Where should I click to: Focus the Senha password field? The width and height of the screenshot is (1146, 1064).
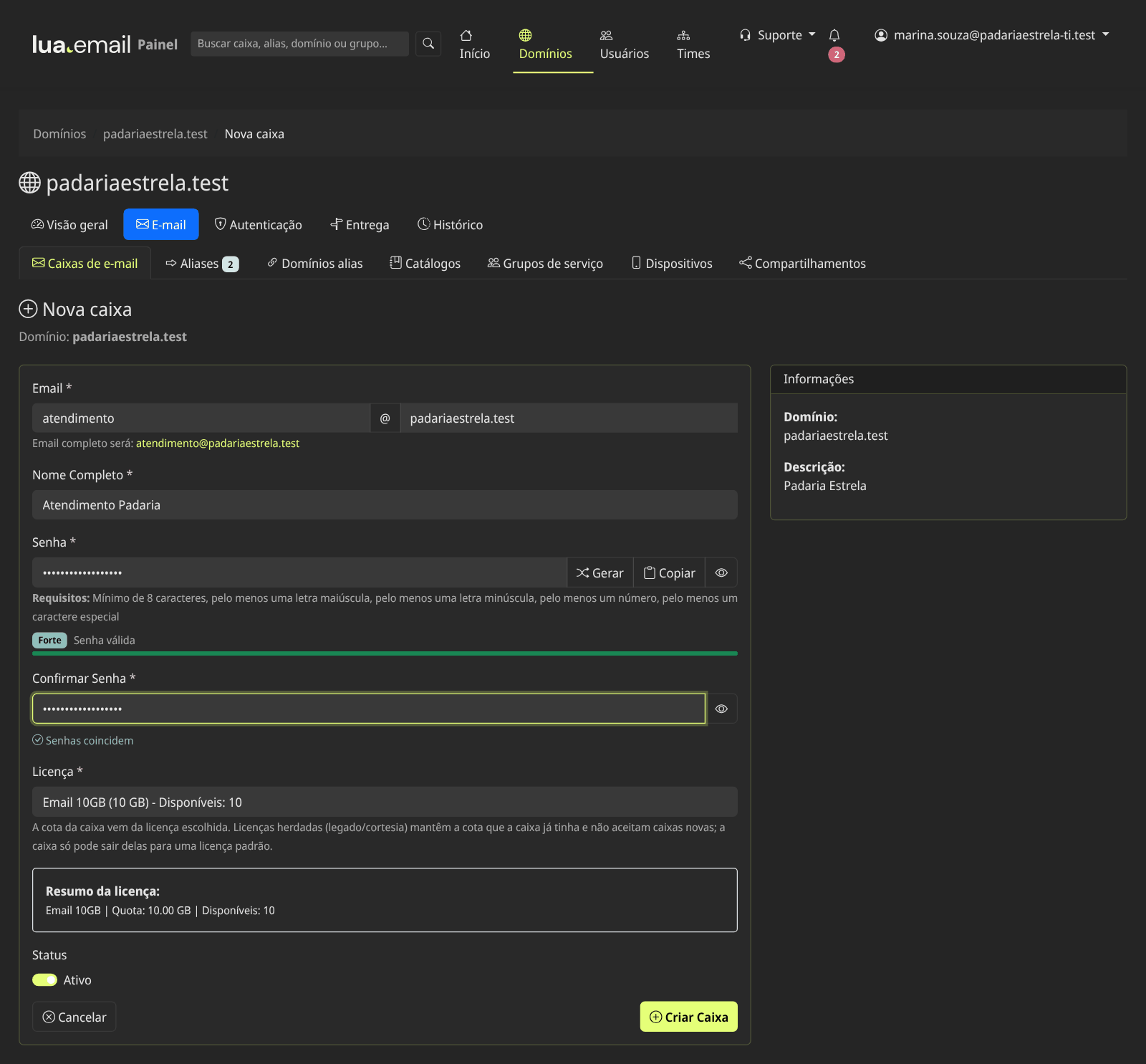(299, 572)
